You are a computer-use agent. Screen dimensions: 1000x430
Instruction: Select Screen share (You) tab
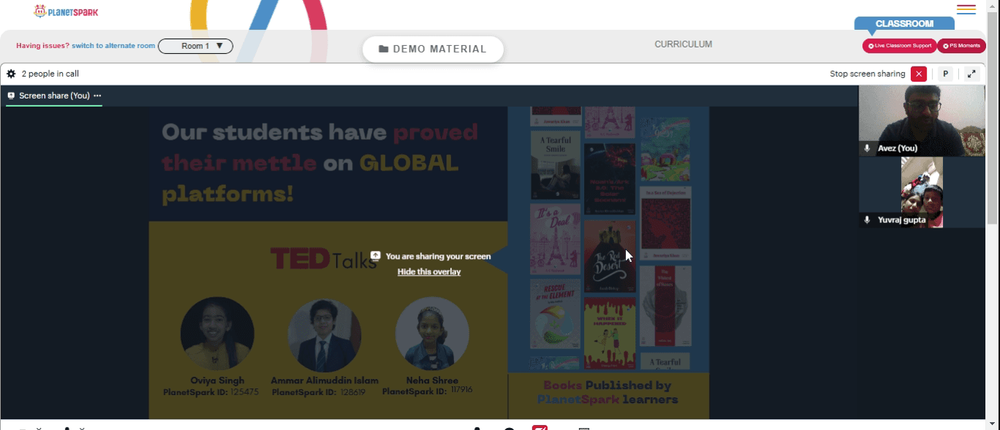[54, 96]
